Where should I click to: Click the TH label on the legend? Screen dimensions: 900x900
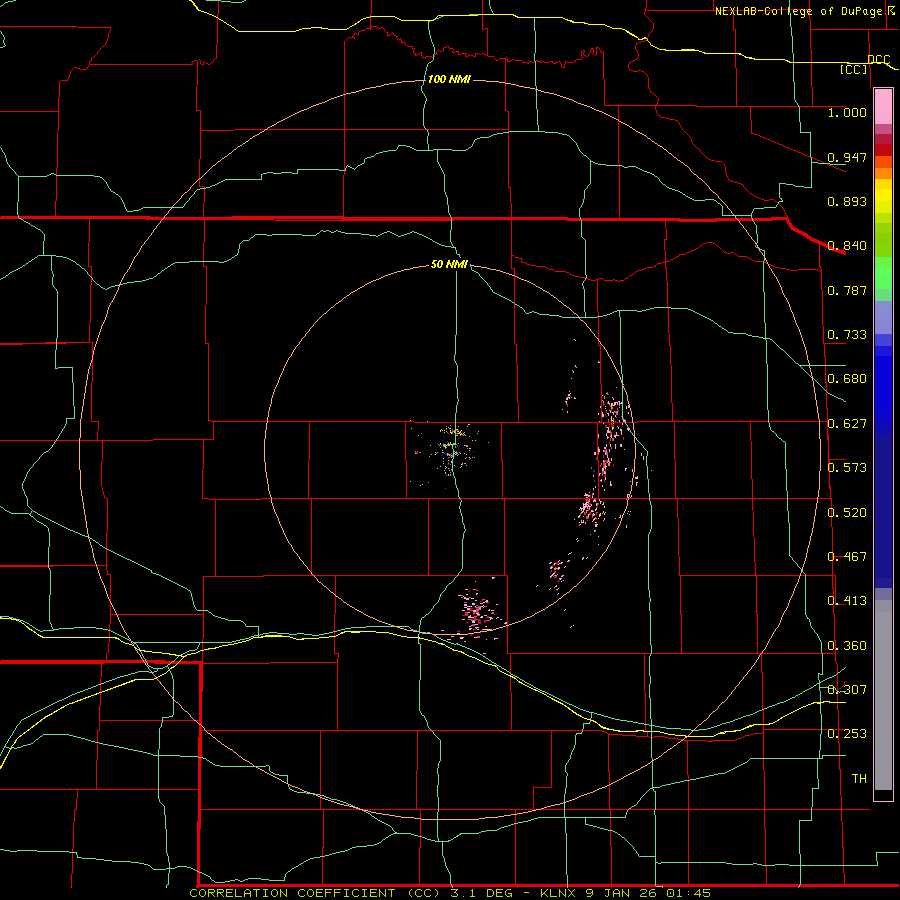(x=859, y=779)
